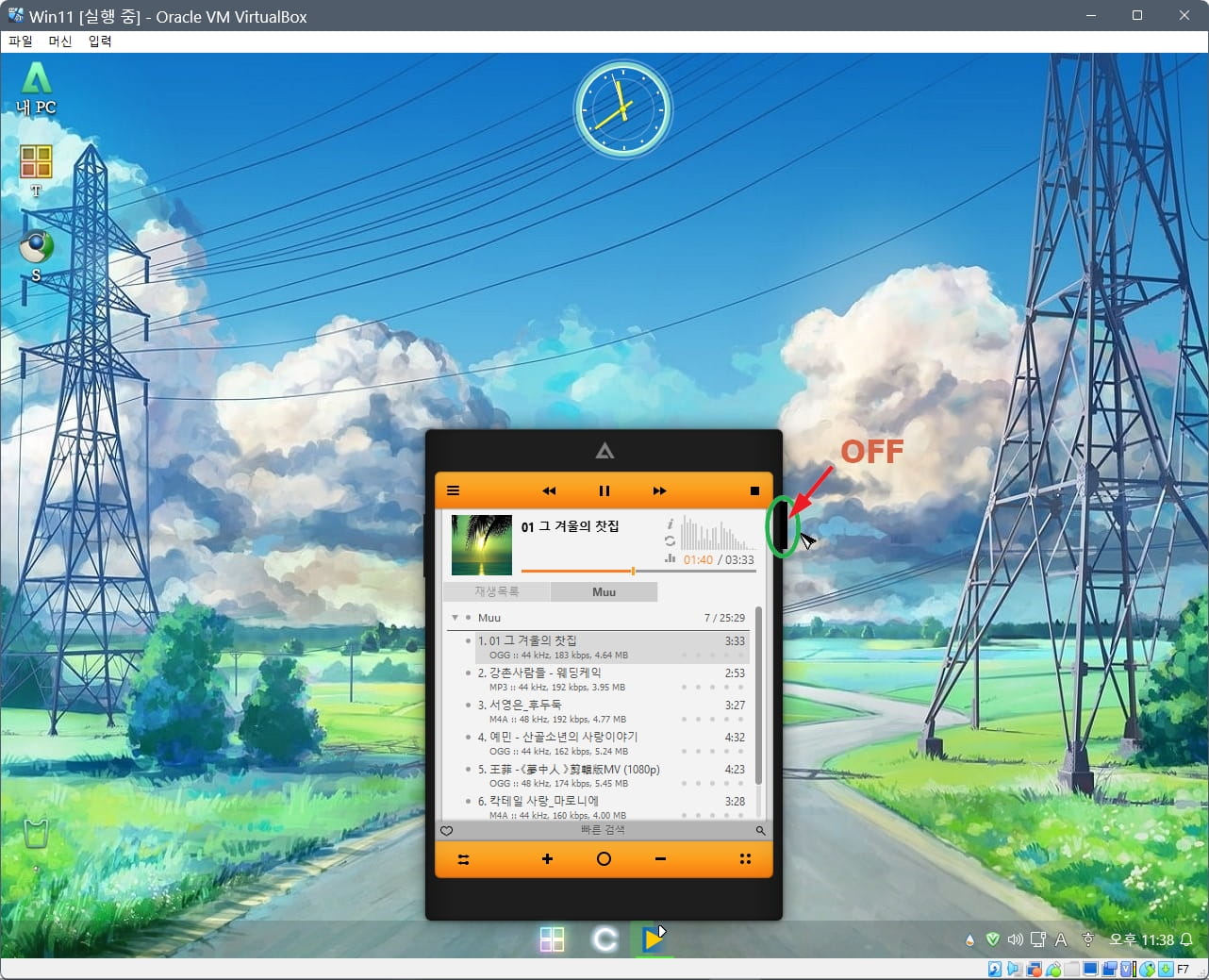
Task: Seek on the orange track progress slider
Action: tap(638, 571)
